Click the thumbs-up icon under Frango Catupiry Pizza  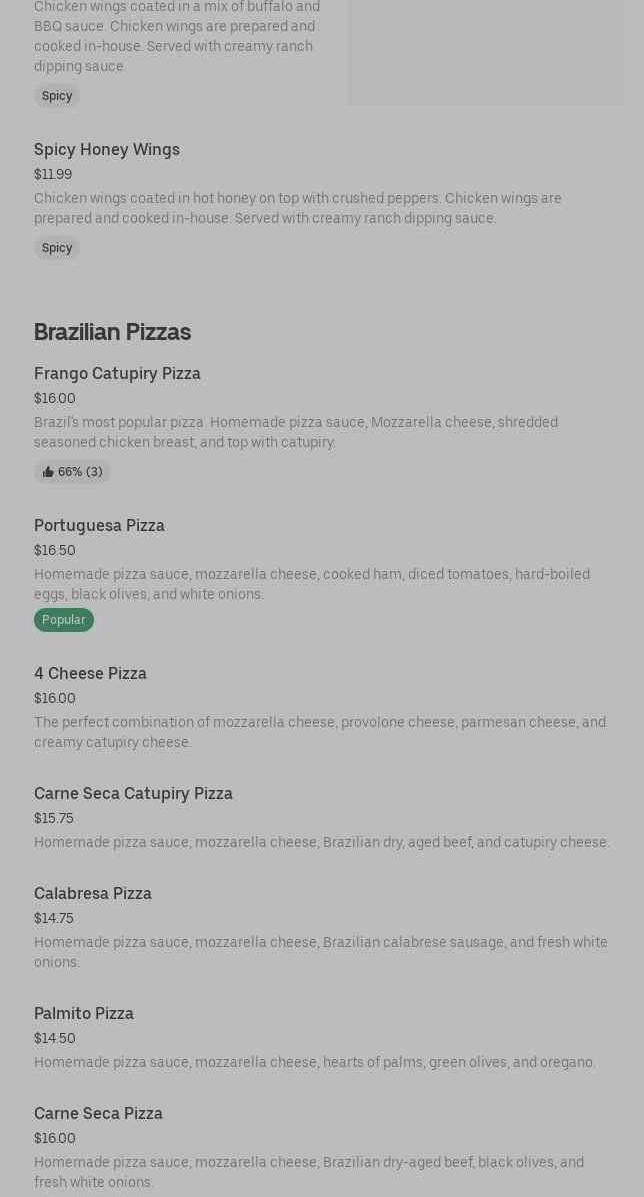(x=48, y=472)
